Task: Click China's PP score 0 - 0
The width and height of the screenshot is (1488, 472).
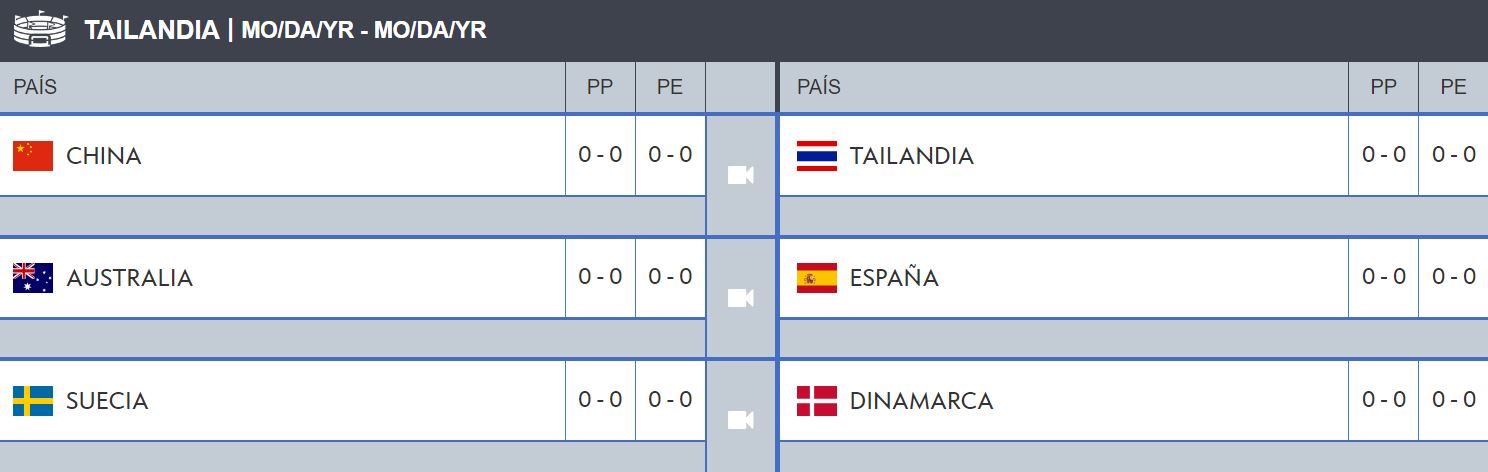Action: pyautogui.click(x=600, y=155)
